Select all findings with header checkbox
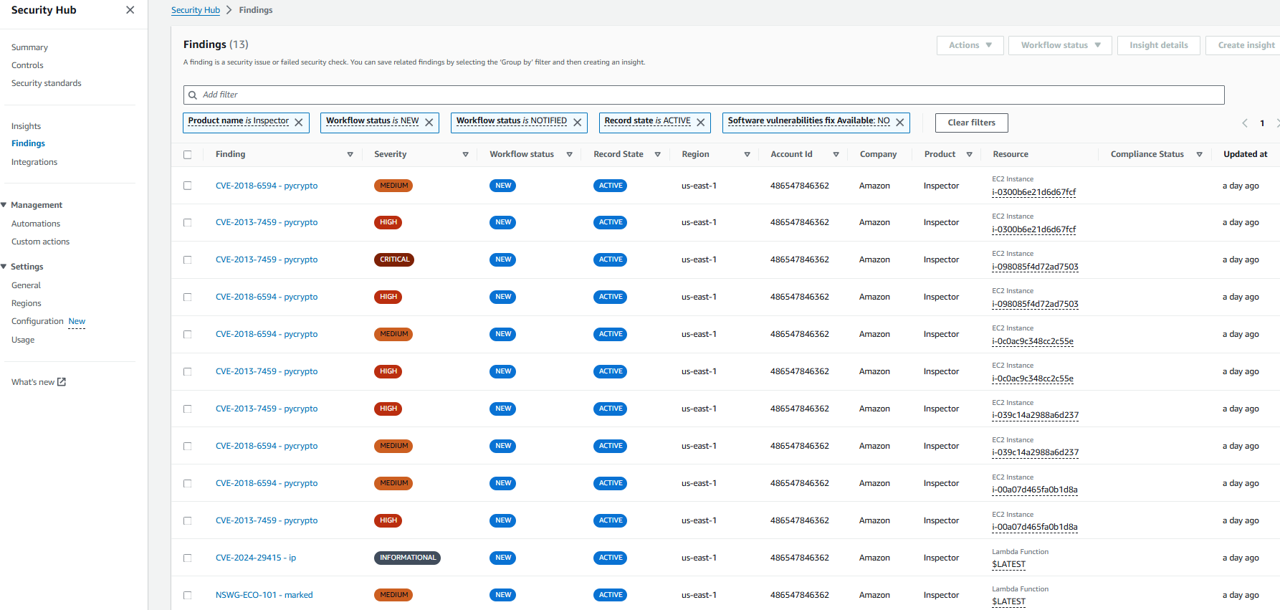The height and width of the screenshot is (610, 1280). coord(187,155)
